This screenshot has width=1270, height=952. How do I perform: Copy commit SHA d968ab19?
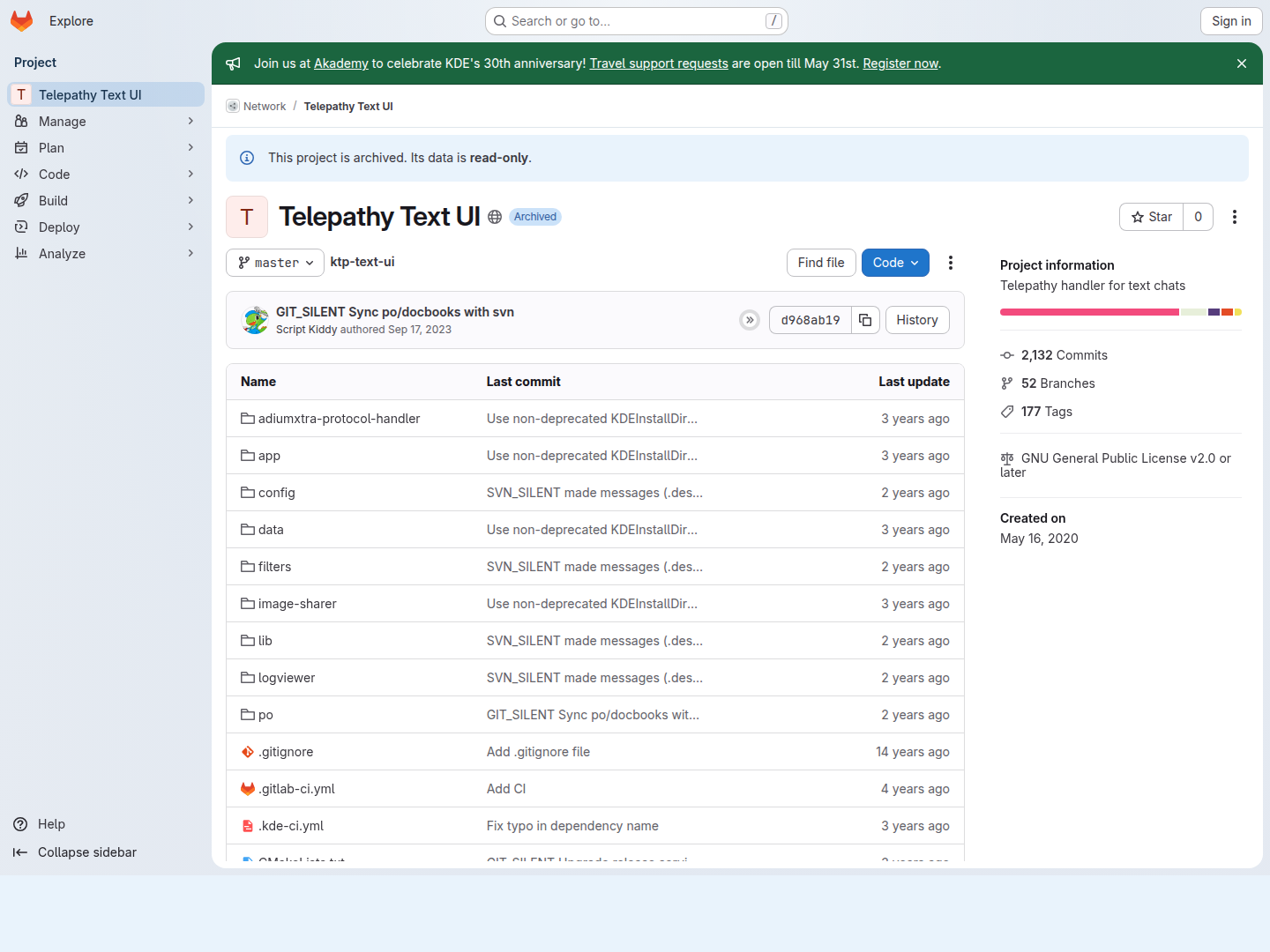pos(865,320)
